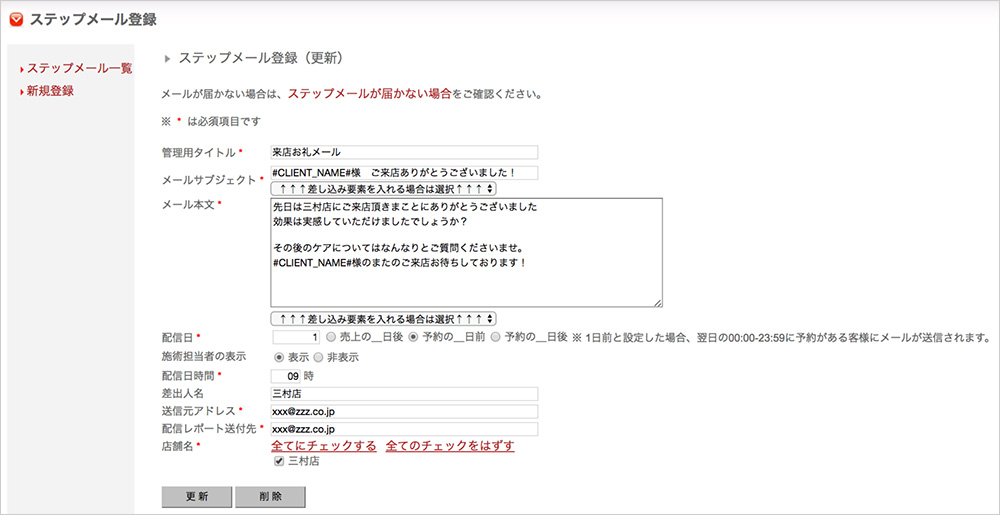Click the triangle icon before ステップメール登録（更新）

[168, 59]
